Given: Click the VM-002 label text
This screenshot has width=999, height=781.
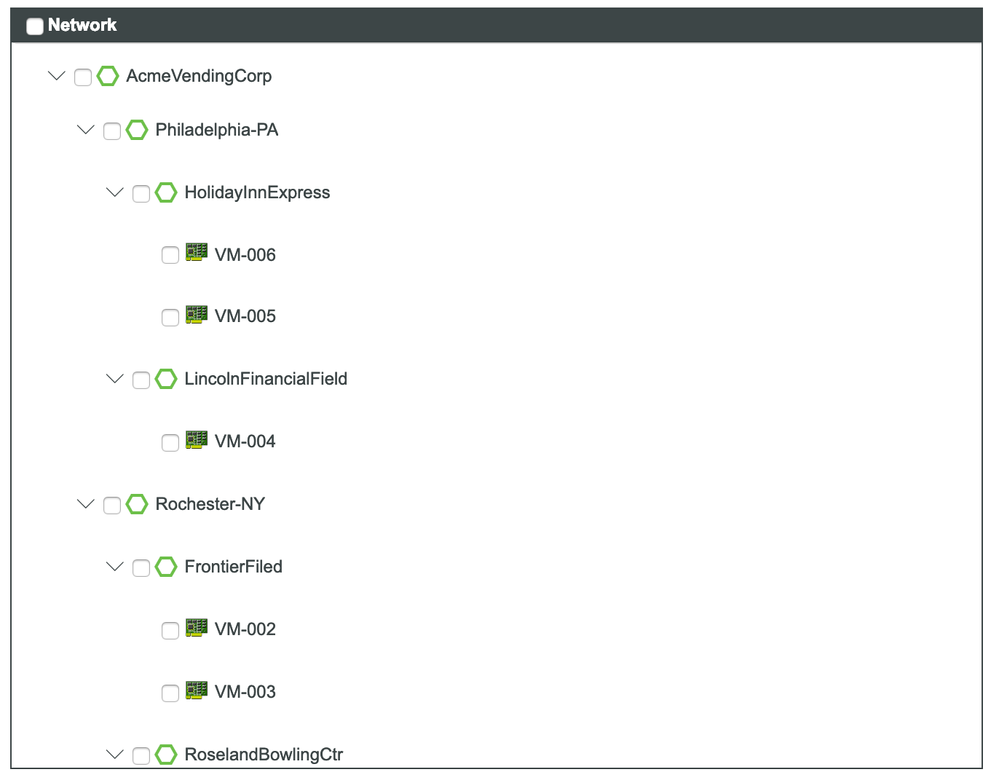Looking at the screenshot, I should 247,629.
